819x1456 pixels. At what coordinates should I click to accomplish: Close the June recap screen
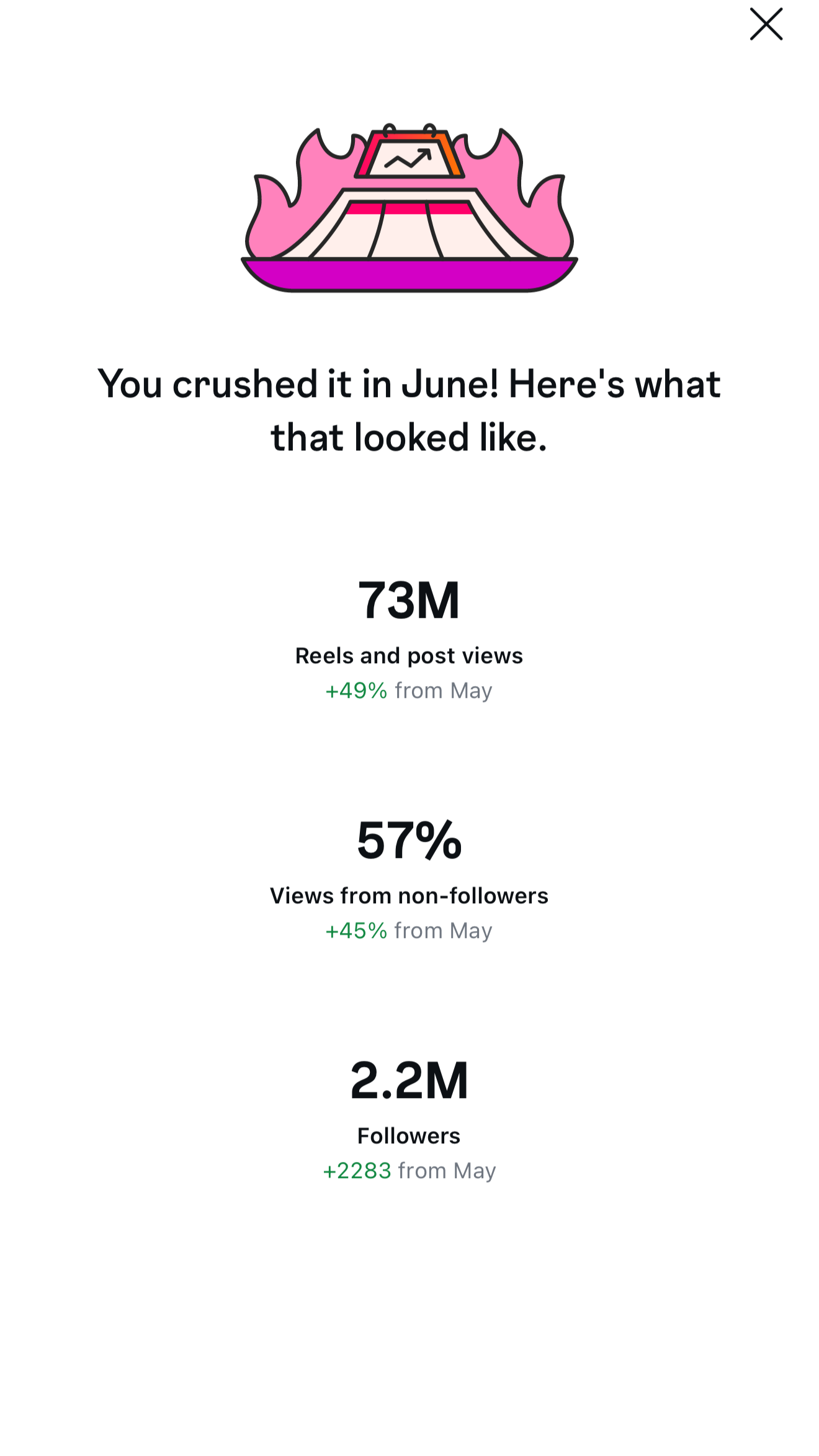(766, 24)
